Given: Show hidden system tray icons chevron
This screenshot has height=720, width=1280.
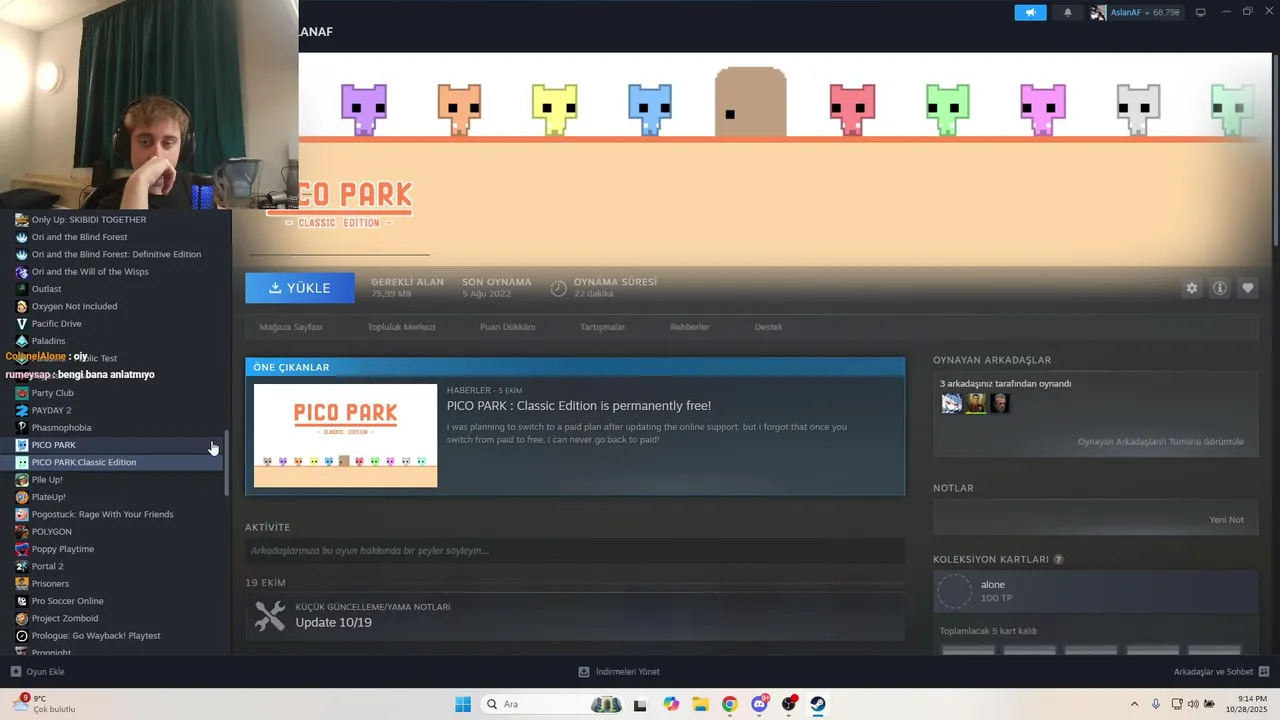Looking at the screenshot, I should pos(1134,704).
